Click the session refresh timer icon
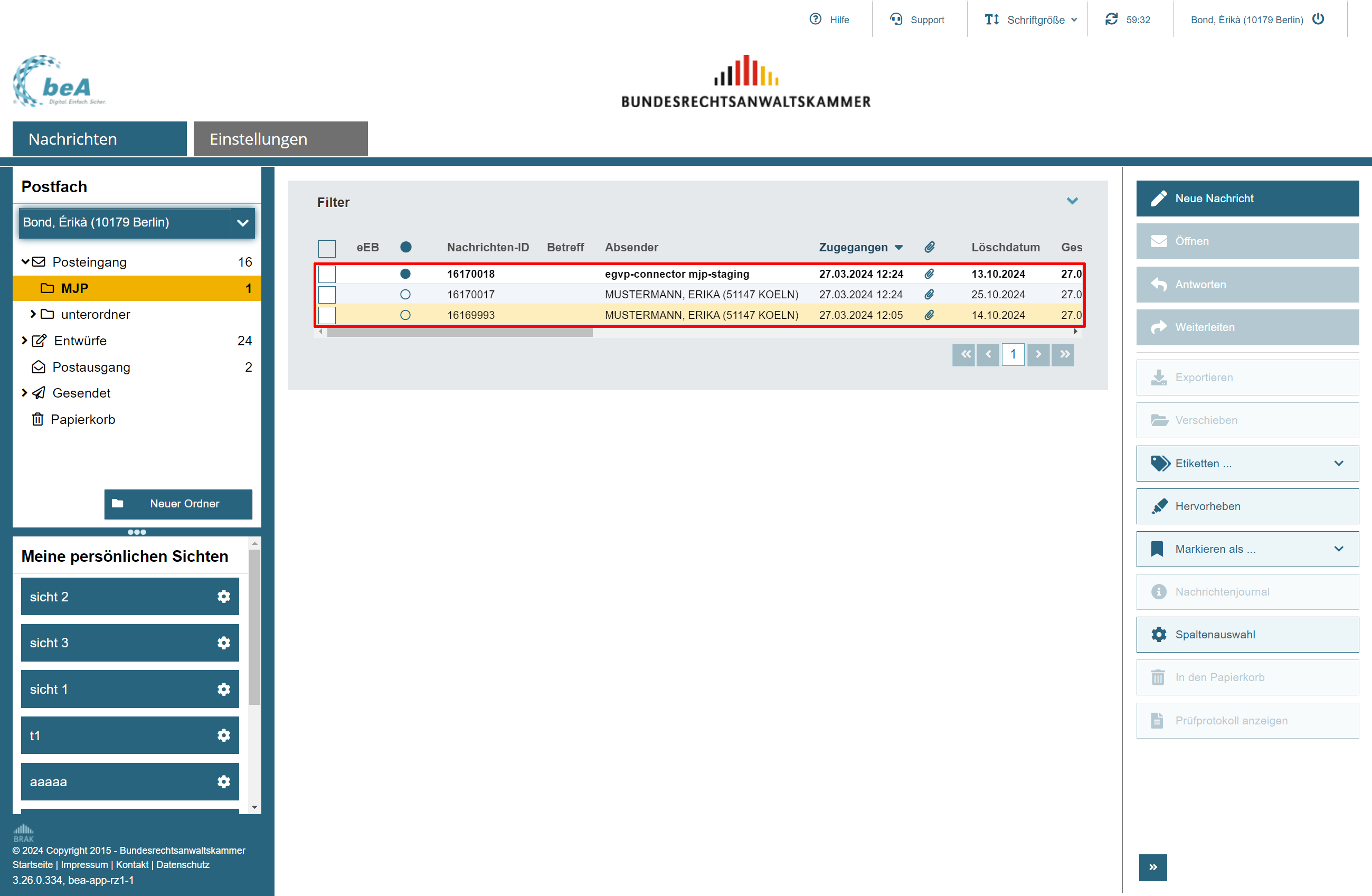Image resolution: width=1372 pixels, height=896 pixels. (x=1111, y=19)
